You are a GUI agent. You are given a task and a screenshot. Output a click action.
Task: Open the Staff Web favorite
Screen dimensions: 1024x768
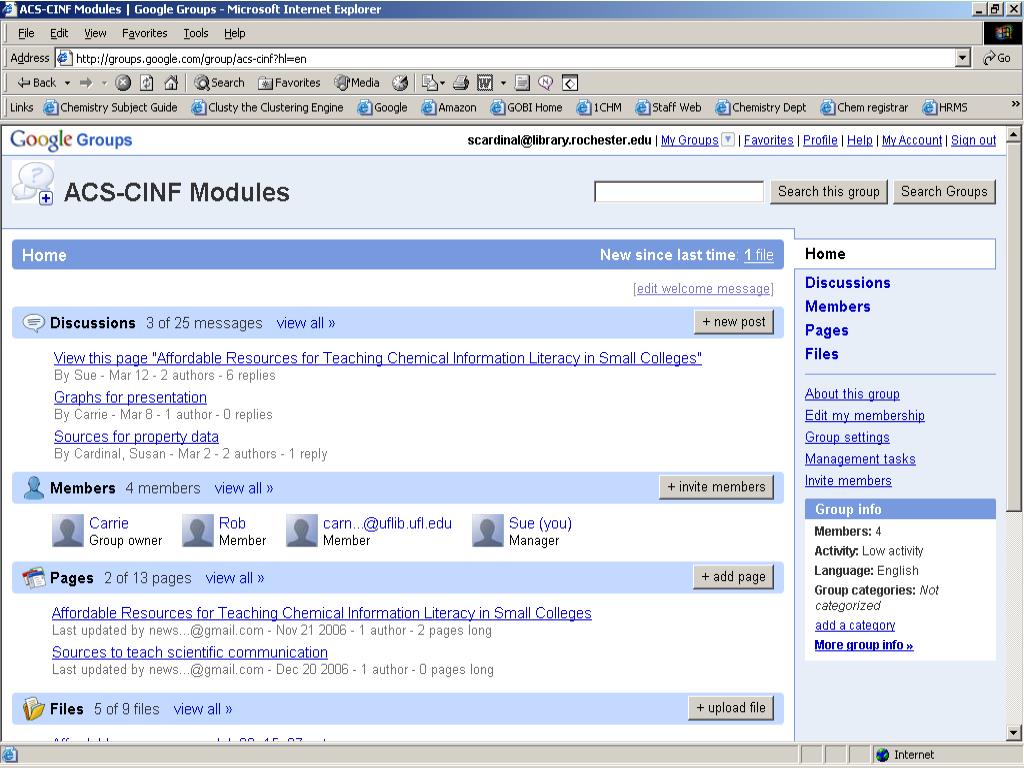(x=669, y=108)
